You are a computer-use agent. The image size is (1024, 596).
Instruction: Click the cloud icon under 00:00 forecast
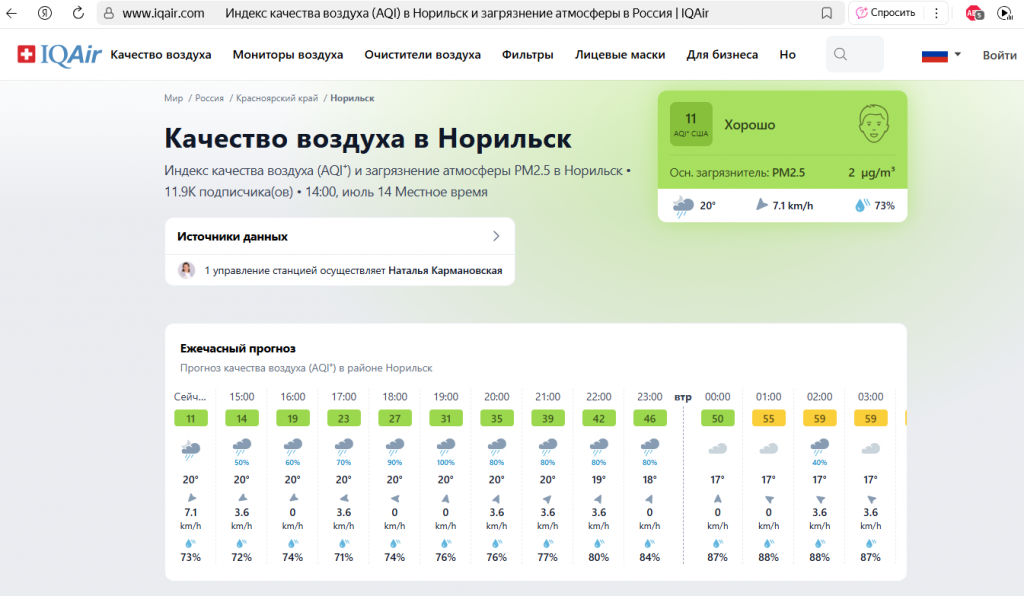(x=718, y=448)
